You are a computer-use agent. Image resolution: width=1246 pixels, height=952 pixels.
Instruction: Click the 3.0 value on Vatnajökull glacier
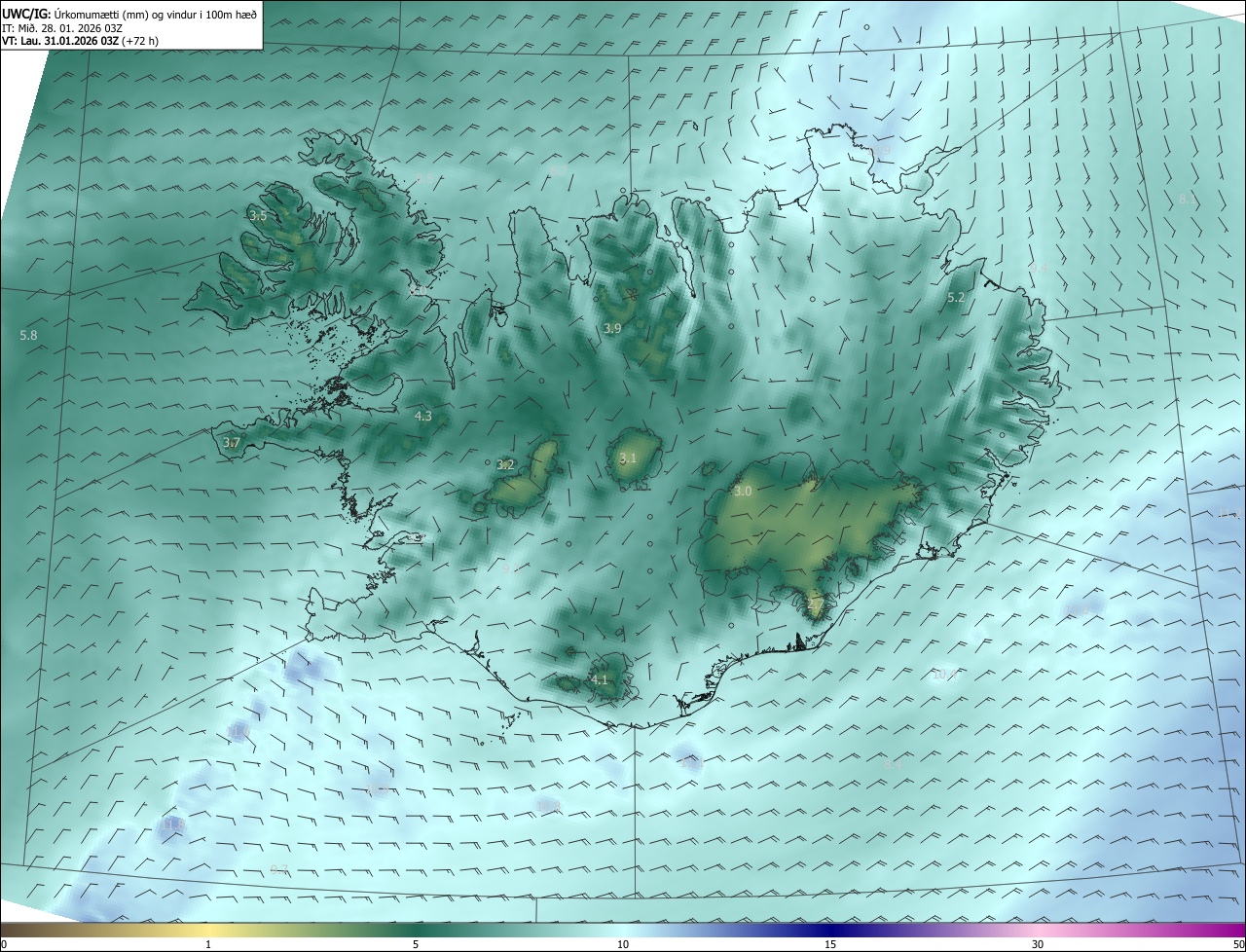click(x=743, y=492)
